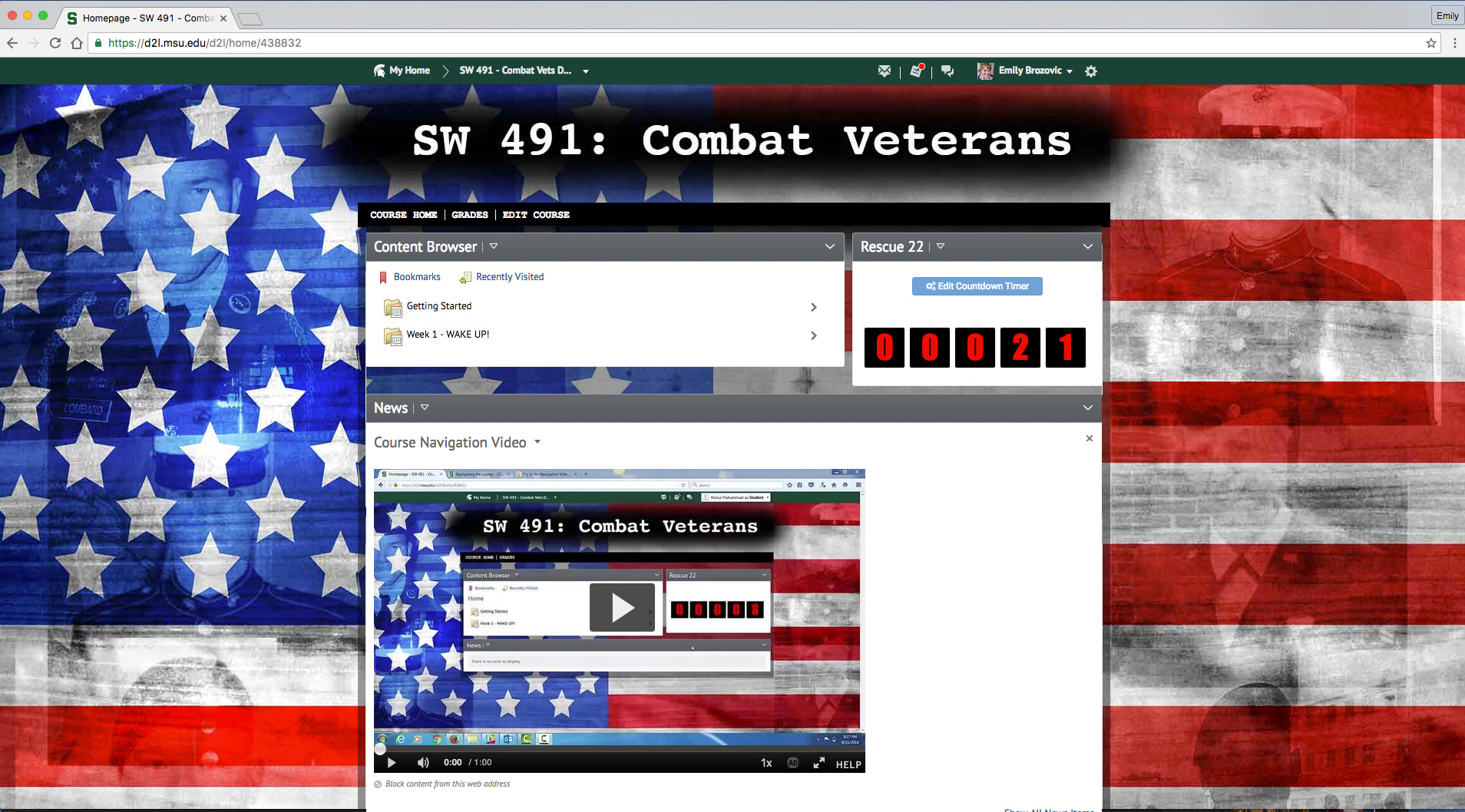Bookmark this page with star icon
Image resolution: width=1465 pixels, height=812 pixels.
click(1431, 43)
